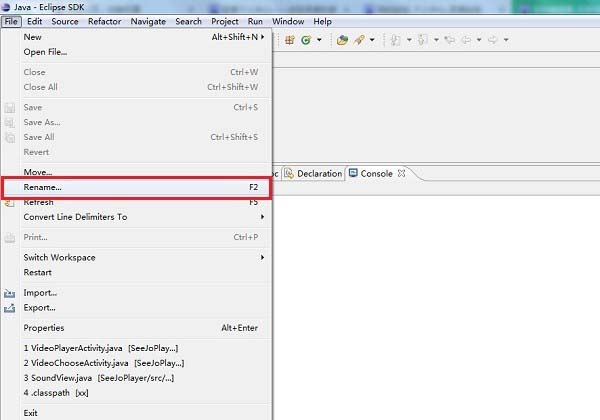The height and width of the screenshot is (420, 600).
Task: Select Export... from the File menu
Action: 137,308
